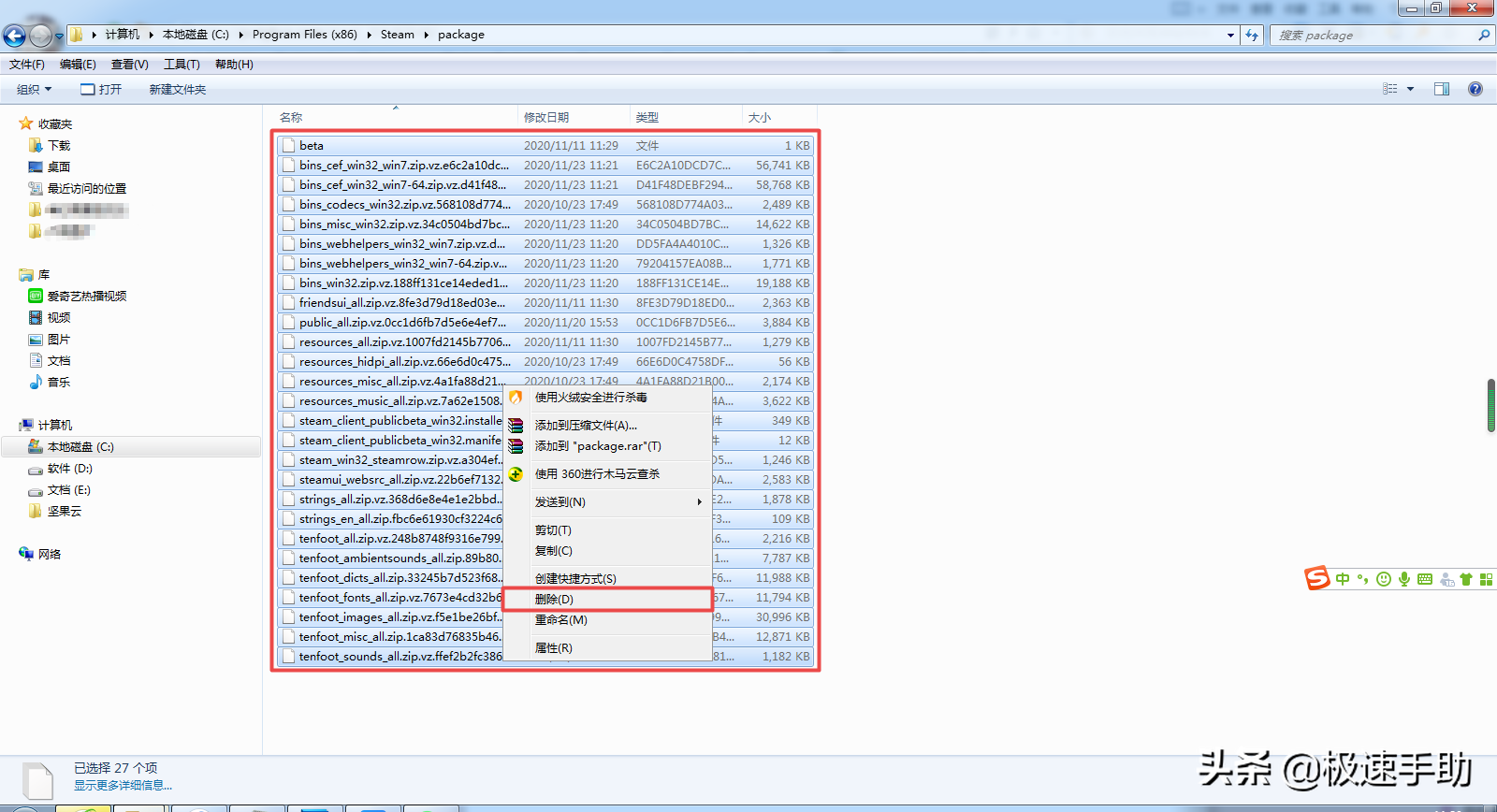Open the view options dropdown arrow
Screen dimensions: 1497x812
[x=1410, y=89]
